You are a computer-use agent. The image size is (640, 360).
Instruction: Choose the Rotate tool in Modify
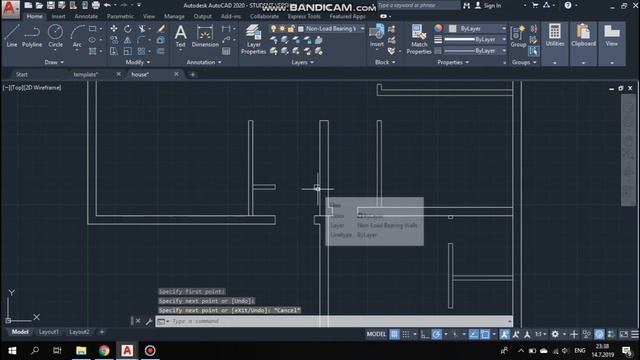click(128, 29)
